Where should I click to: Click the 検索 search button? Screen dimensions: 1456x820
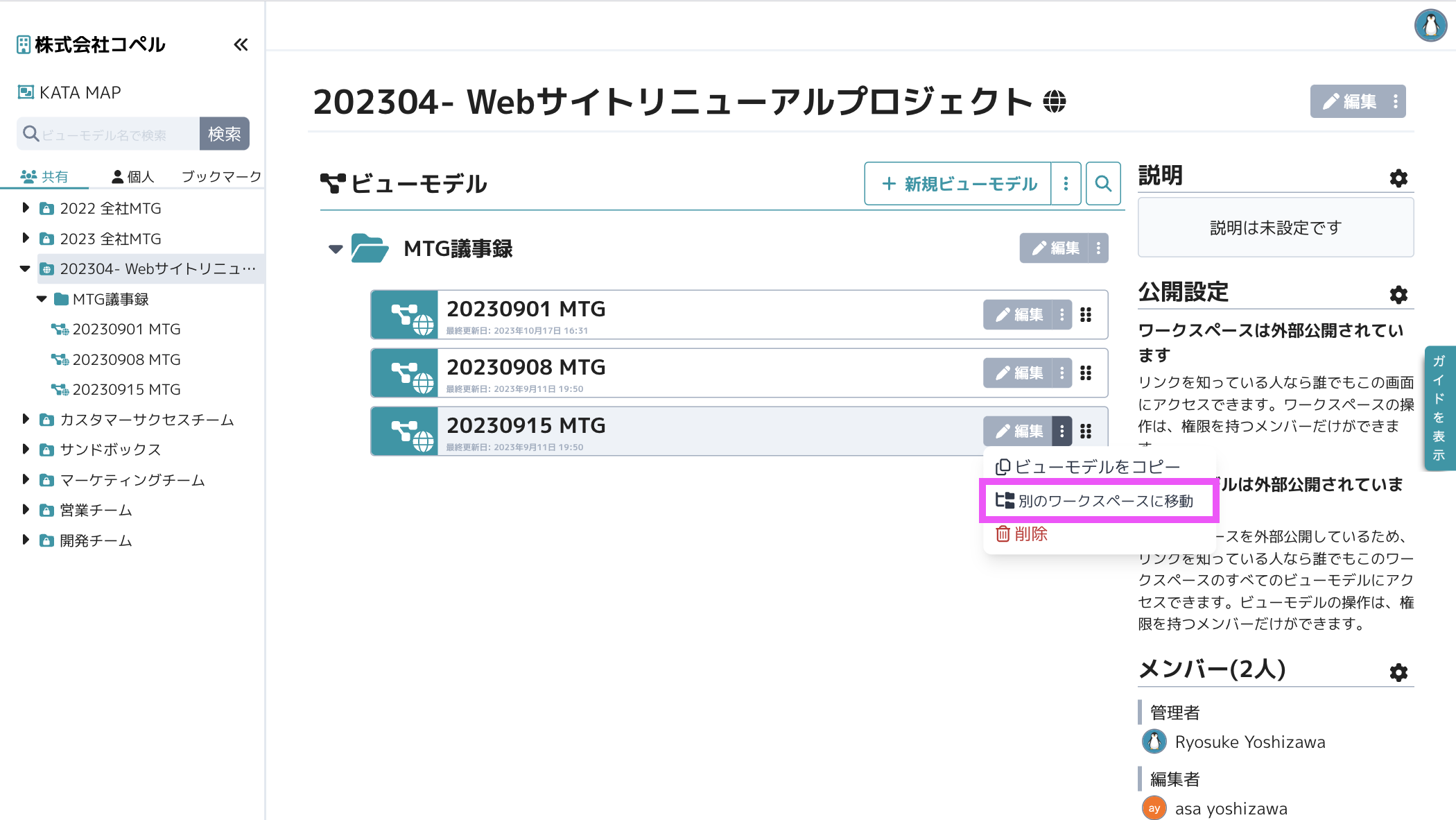click(x=225, y=134)
